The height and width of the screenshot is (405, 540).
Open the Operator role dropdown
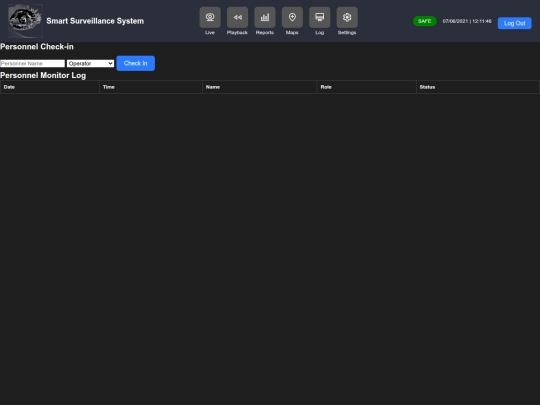coord(91,63)
